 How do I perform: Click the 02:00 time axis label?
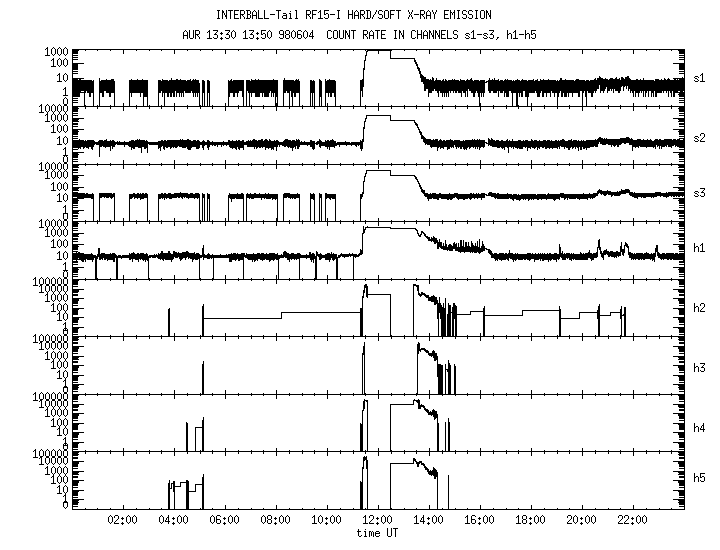[122, 520]
